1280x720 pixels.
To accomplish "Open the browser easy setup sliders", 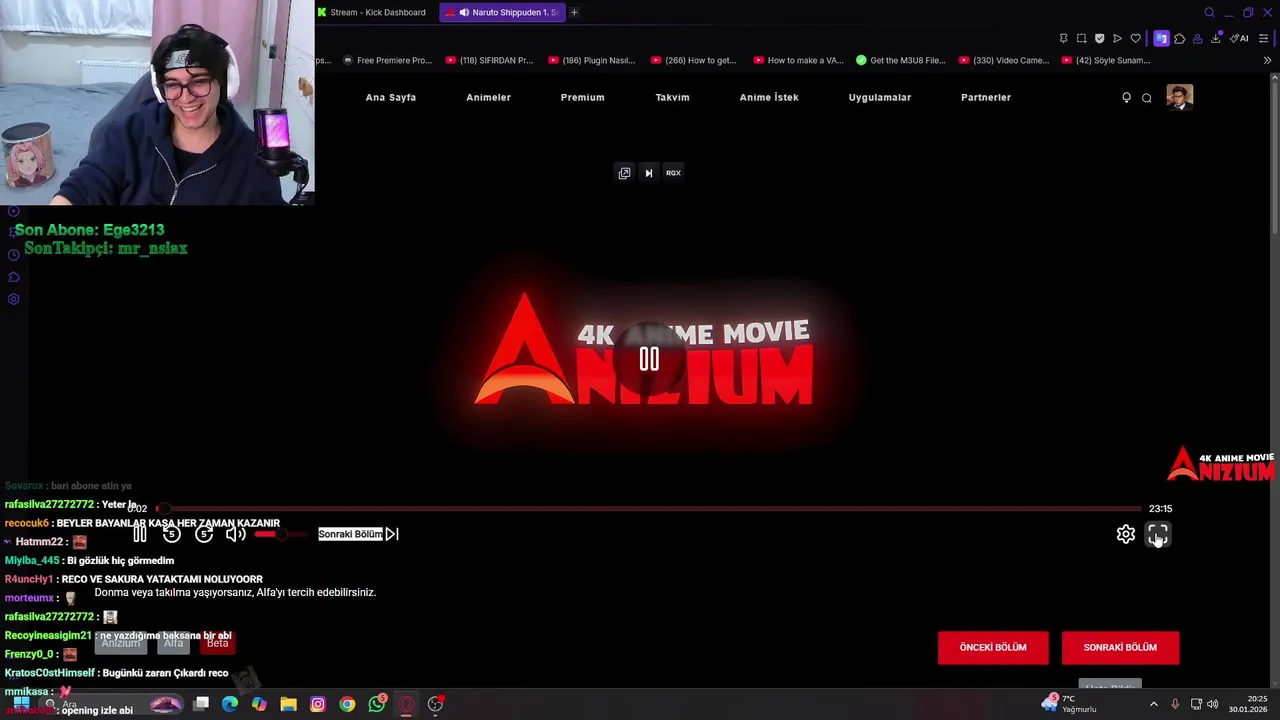I will point(1264,38).
